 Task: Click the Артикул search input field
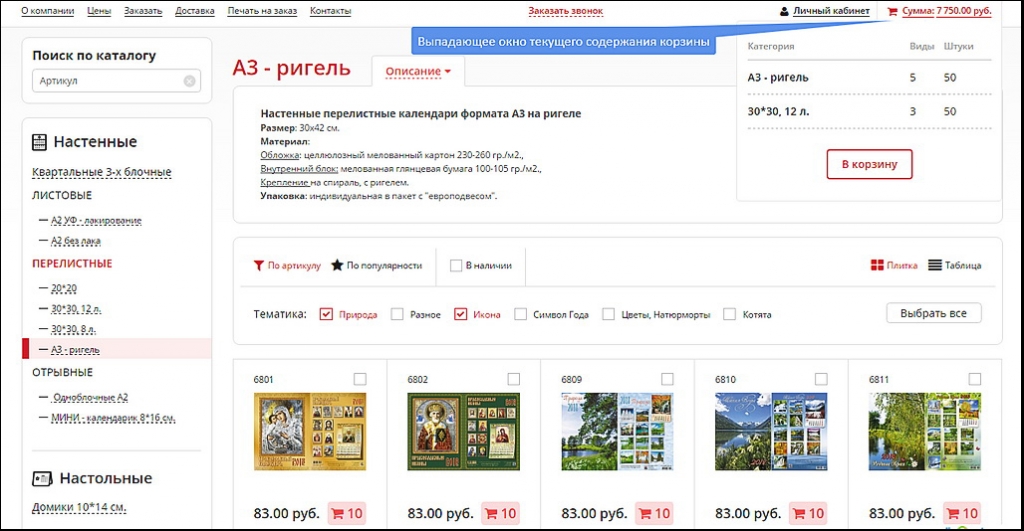pyautogui.click(x=116, y=81)
